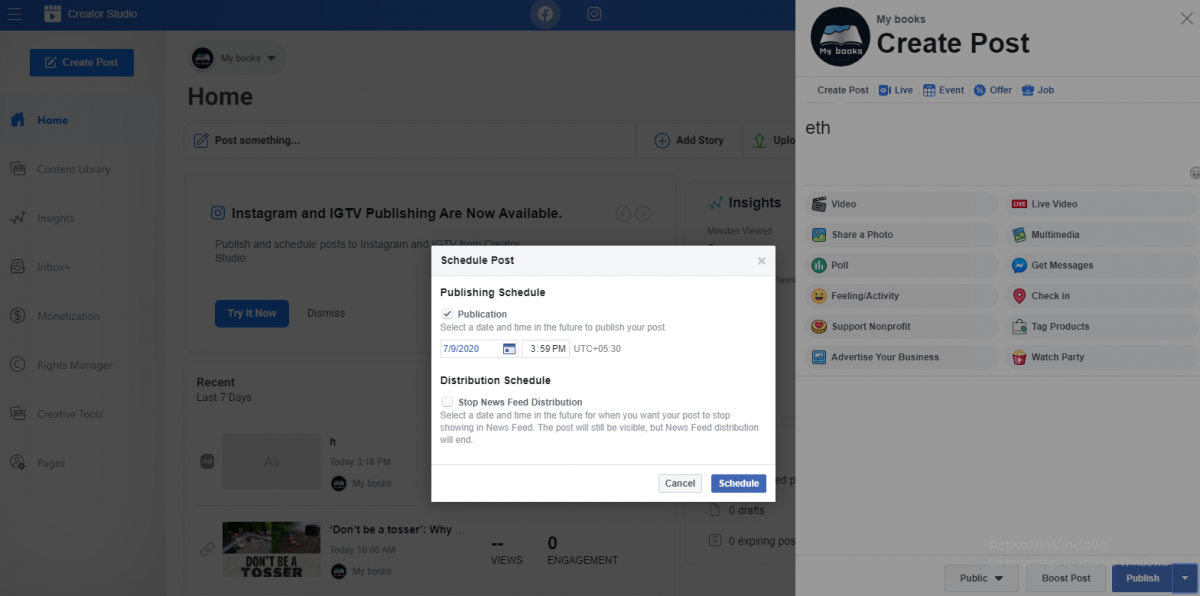
Task: Click the Pages sidebar icon
Action: 17,463
